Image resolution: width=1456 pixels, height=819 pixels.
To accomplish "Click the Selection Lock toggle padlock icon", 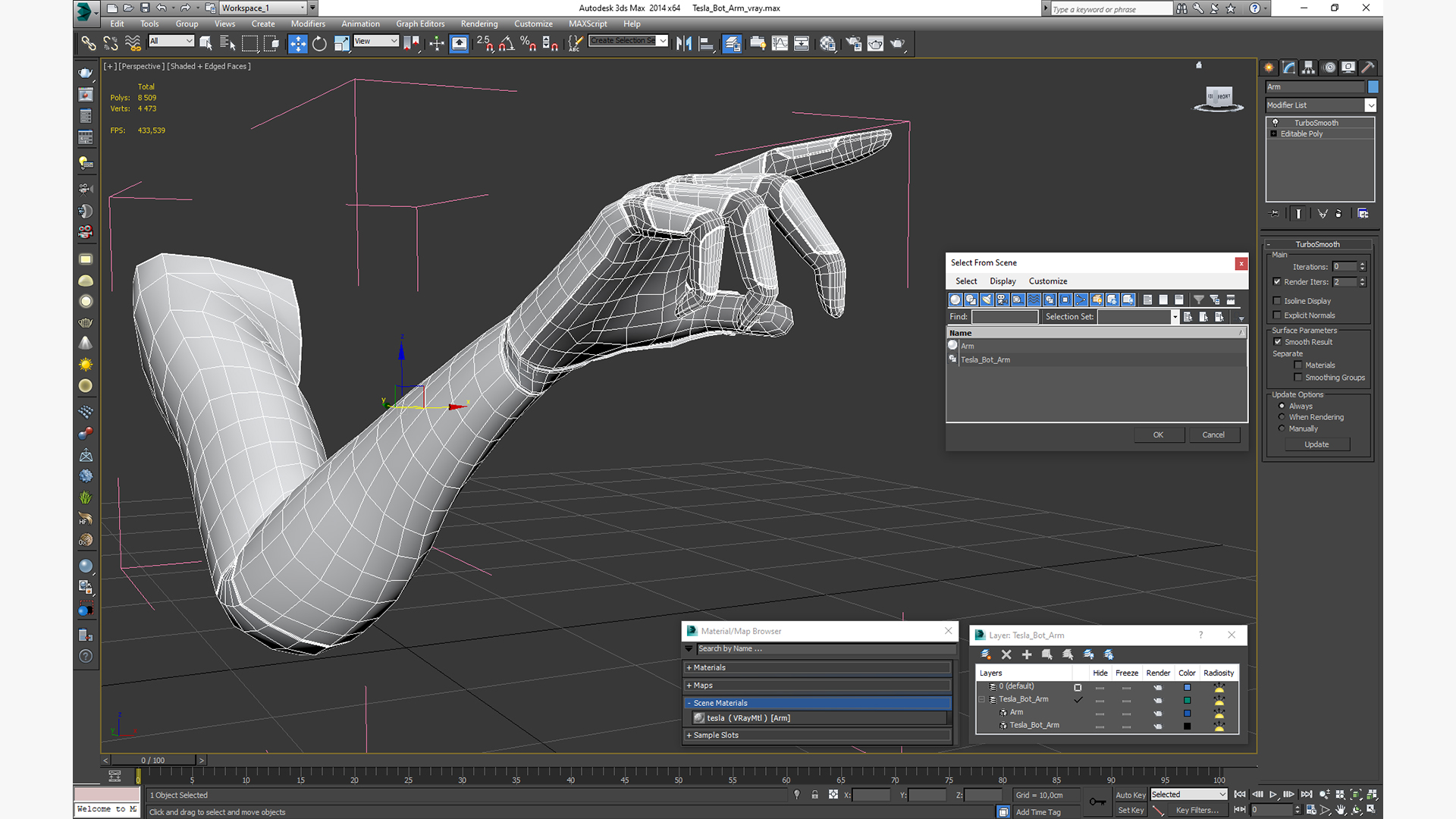I will click(814, 795).
